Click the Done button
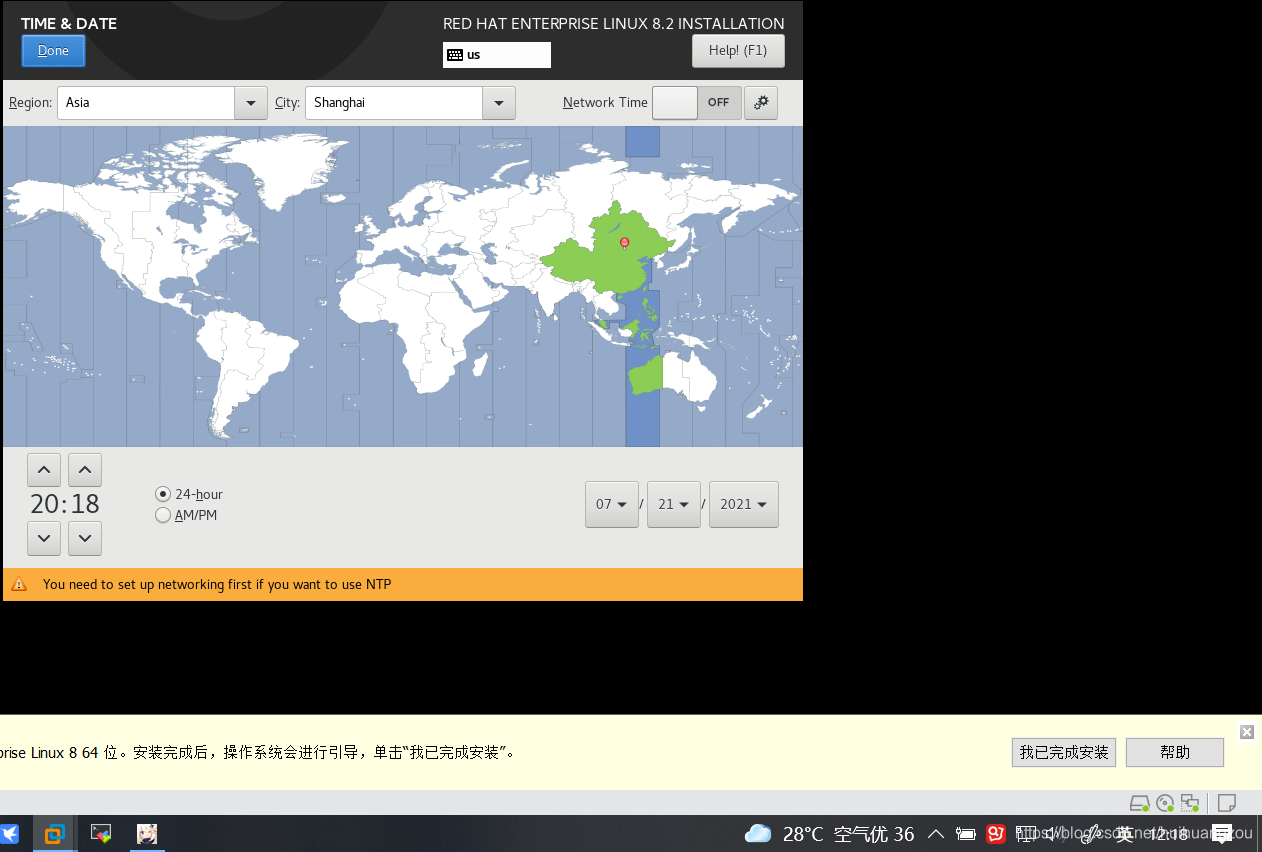The image size is (1262, 852). (x=53, y=51)
